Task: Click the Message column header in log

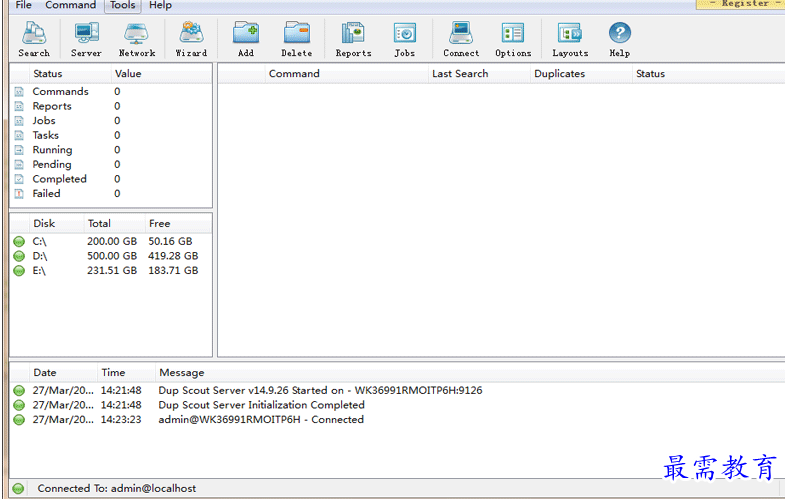Action: pos(470,373)
